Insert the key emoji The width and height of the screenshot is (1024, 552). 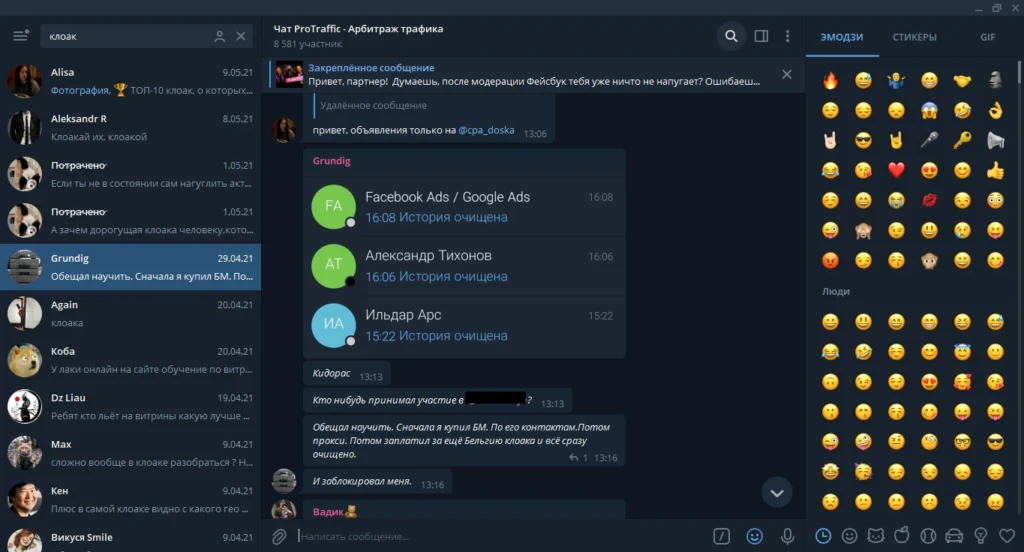point(962,140)
